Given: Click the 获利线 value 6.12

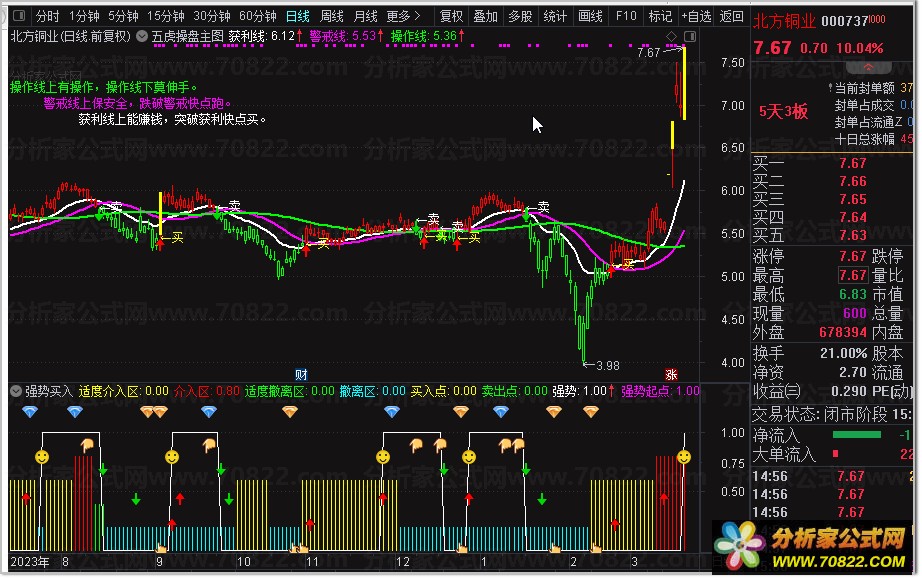Looking at the screenshot, I should (282, 36).
